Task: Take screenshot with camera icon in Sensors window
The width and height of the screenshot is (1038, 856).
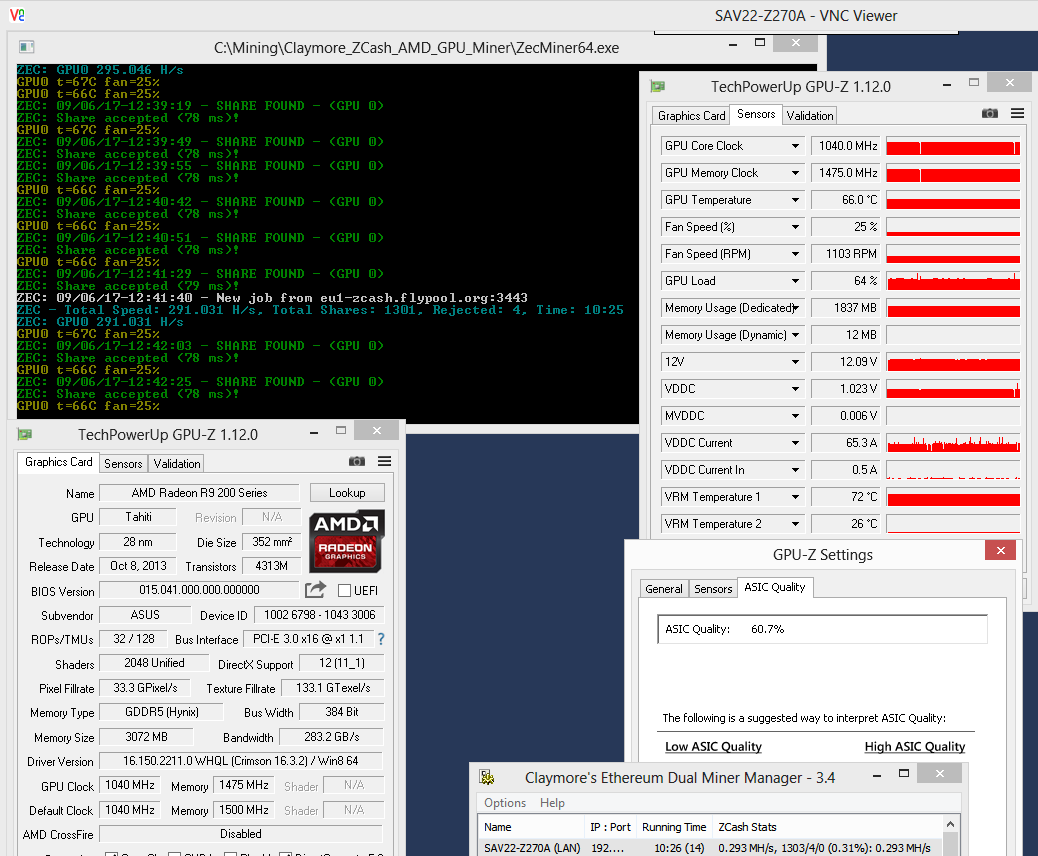Action: (990, 114)
